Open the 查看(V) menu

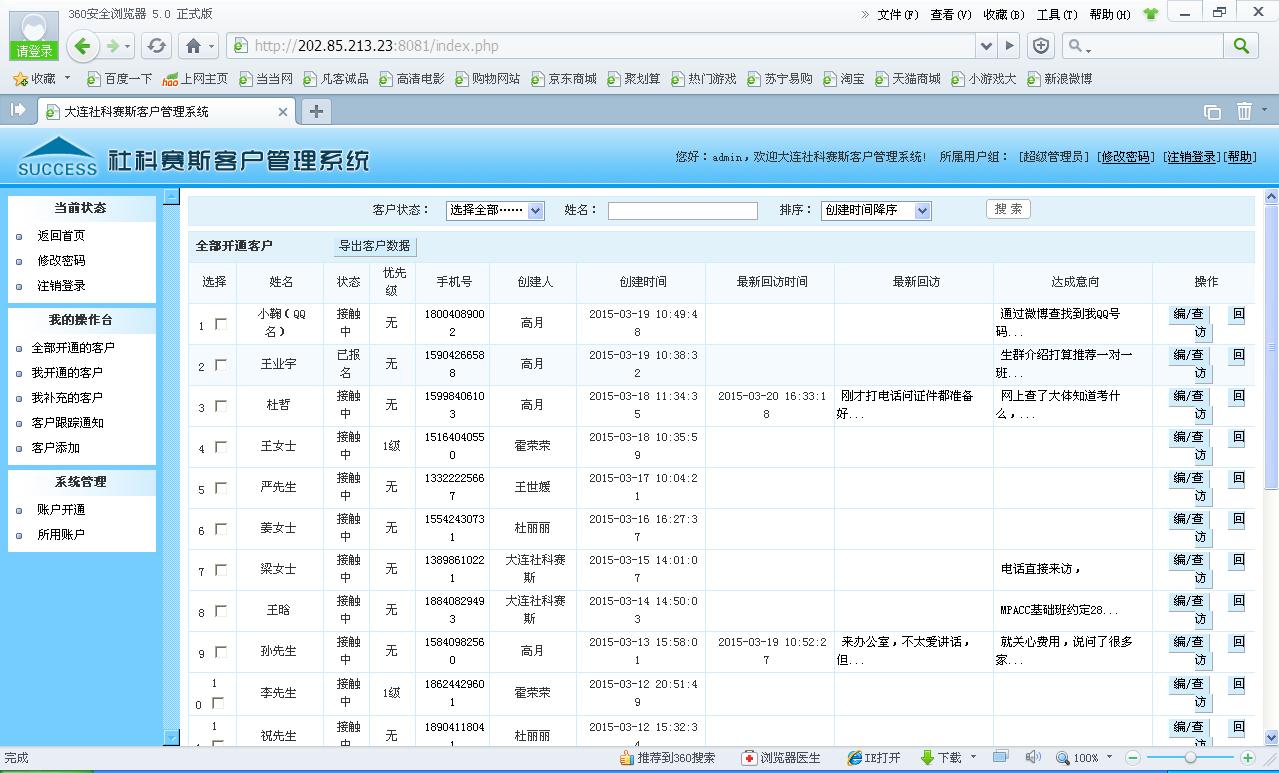951,14
